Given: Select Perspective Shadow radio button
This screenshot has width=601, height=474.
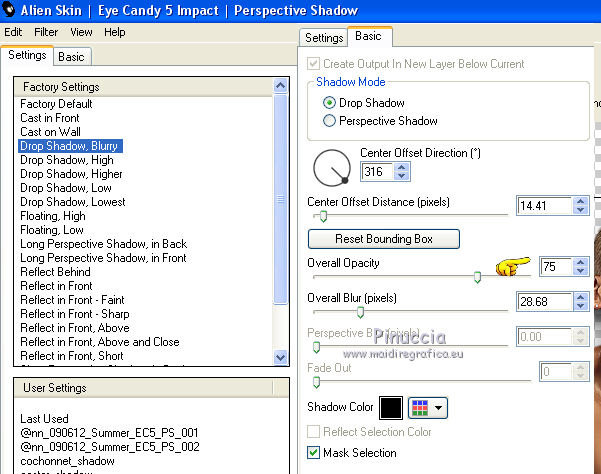Looking at the screenshot, I should coord(329,121).
